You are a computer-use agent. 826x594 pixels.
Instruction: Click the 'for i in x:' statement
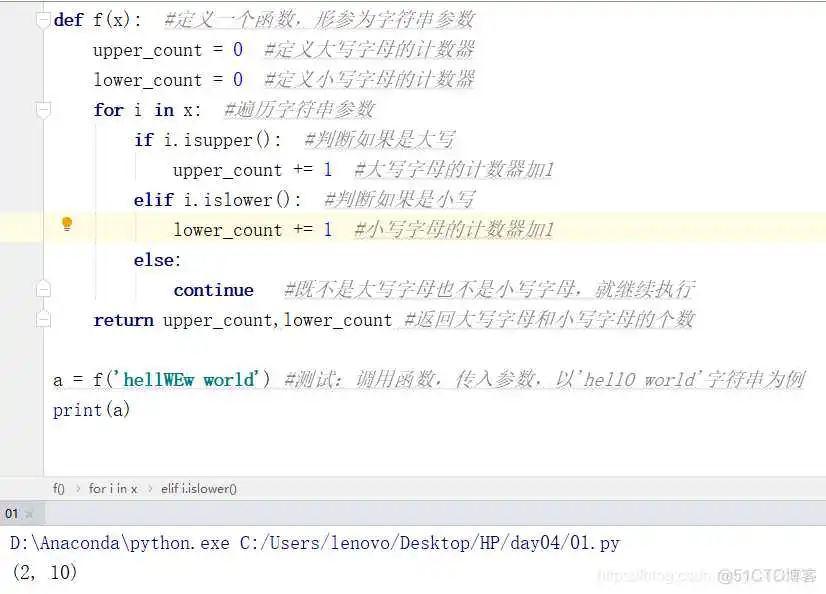pos(148,110)
